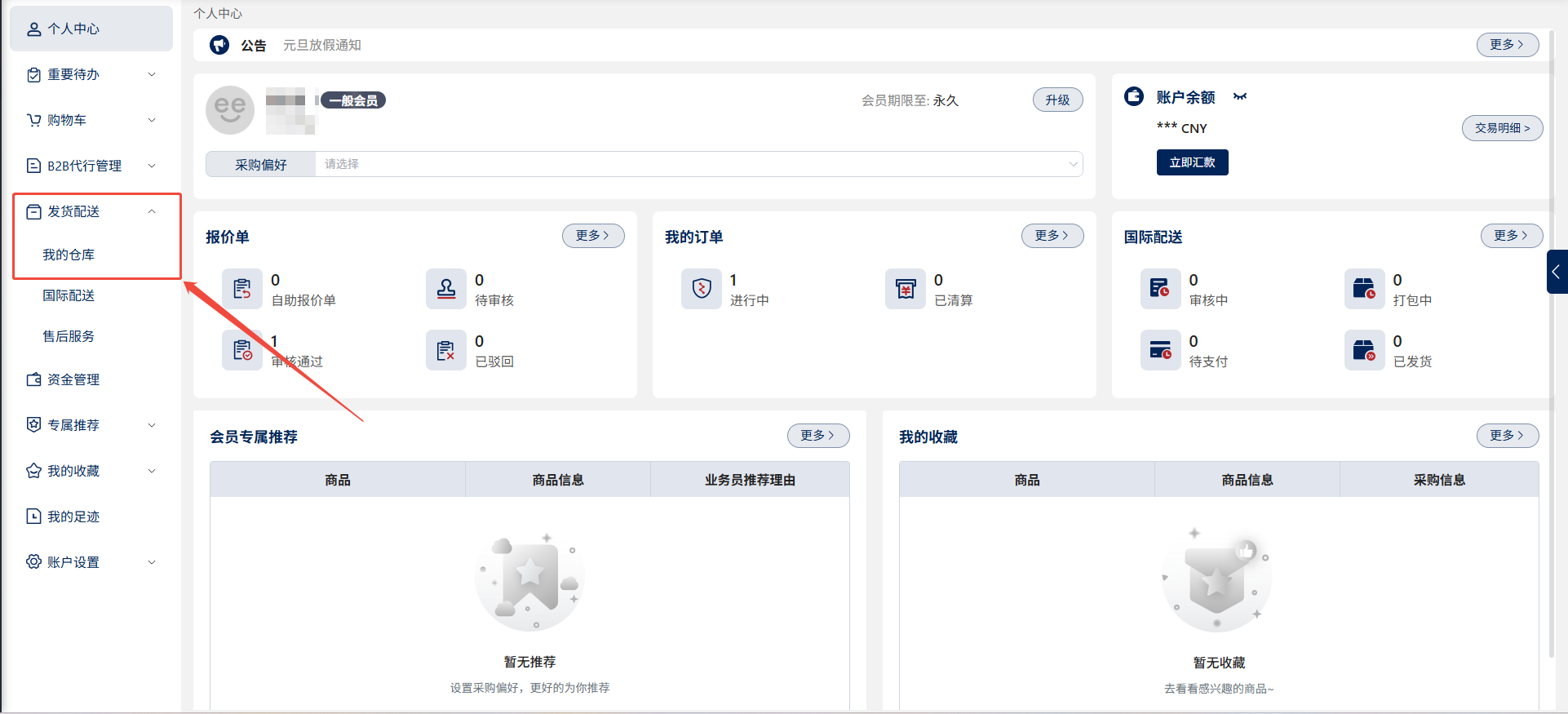Open the 采购偏好 请选择 dropdown
Screen dimensions: 1568x714
pyautogui.click(x=699, y=164)
